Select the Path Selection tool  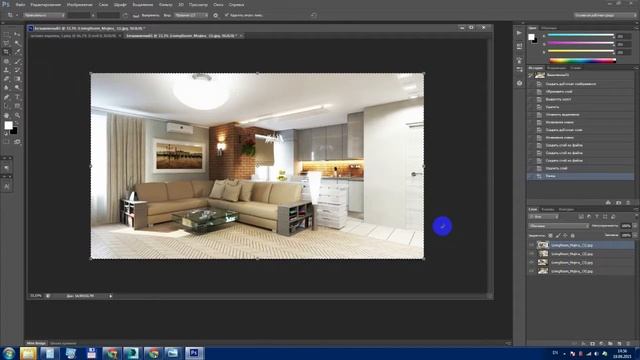click(x=6, y=106)
